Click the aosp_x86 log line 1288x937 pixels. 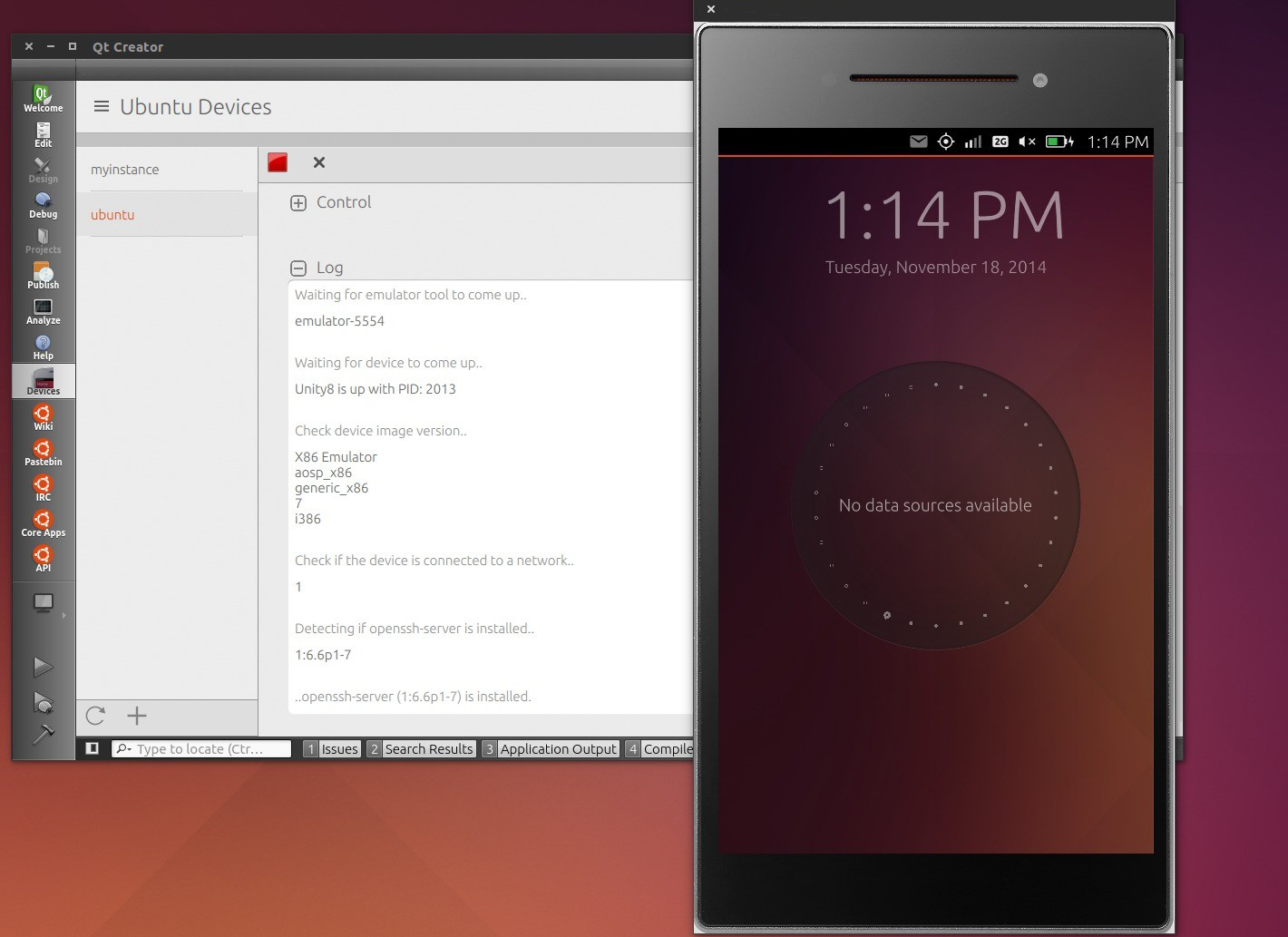tap(323, 473)
